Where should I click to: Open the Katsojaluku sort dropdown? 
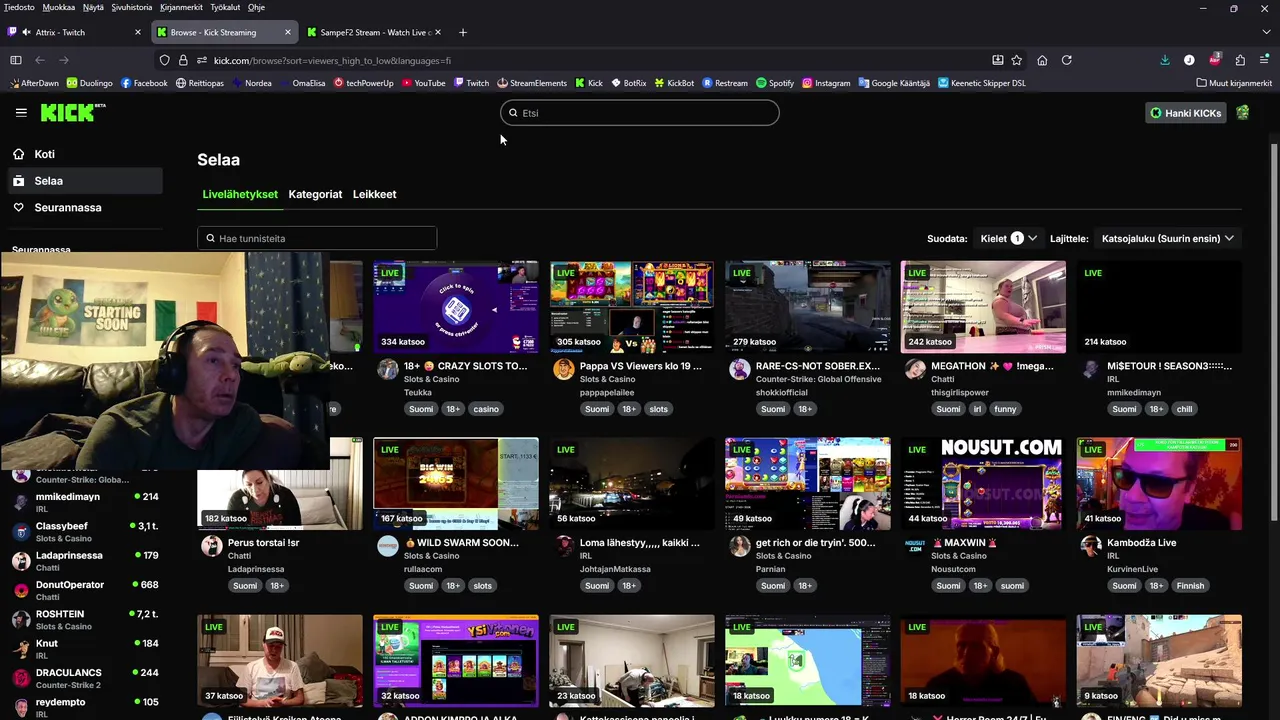(x=1168, y=238)
